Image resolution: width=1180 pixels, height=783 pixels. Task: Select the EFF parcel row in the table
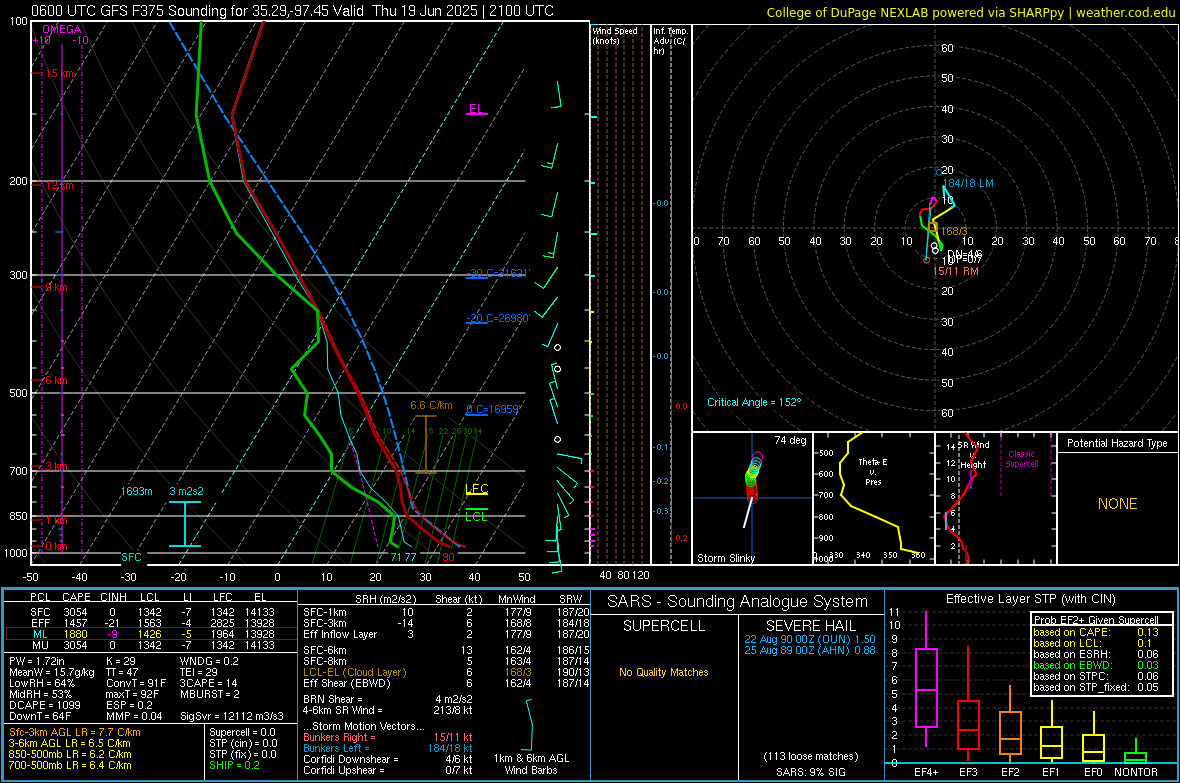(152, 623)
